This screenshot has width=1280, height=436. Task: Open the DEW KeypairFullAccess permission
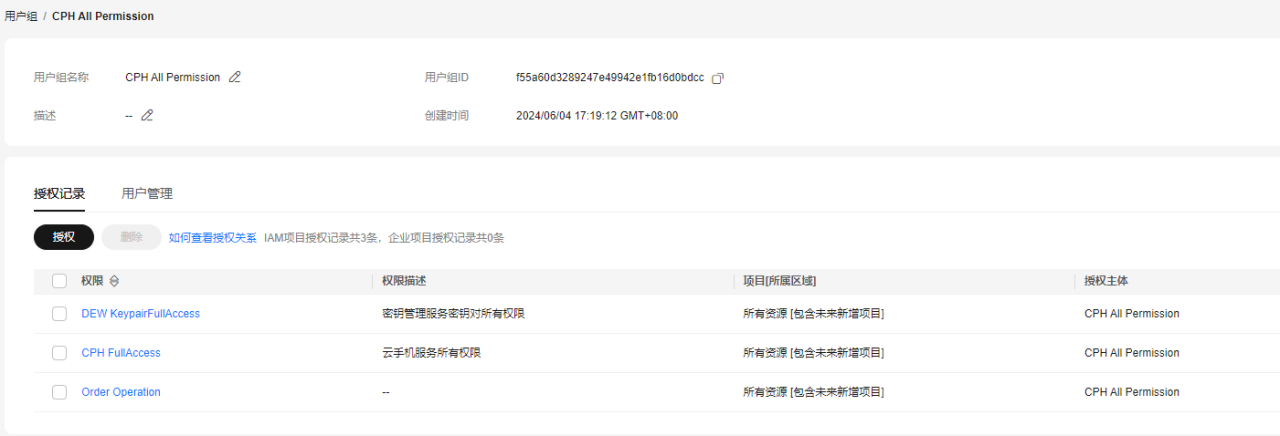[x=140, y=314]
